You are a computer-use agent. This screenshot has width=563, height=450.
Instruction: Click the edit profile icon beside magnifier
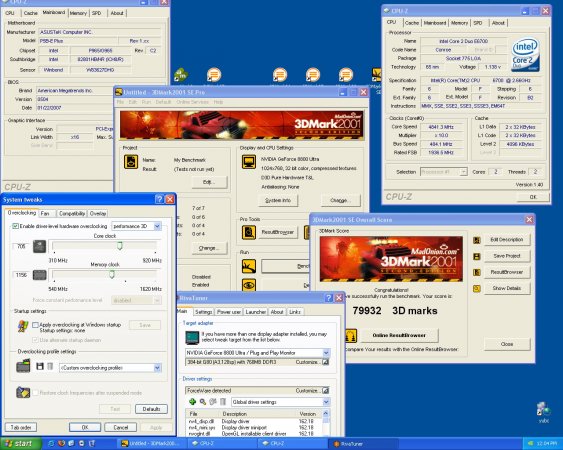(213, 402)
